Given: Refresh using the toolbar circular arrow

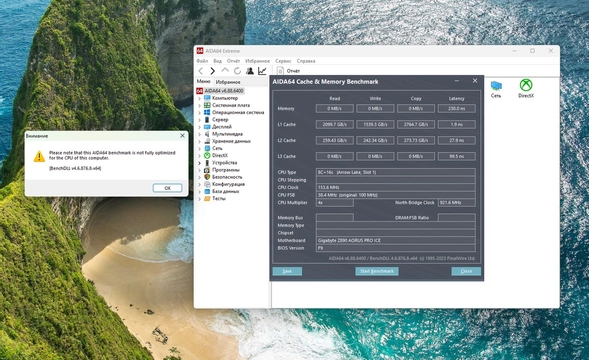Looking at the screenshot, I should click(x=237, y=71).
